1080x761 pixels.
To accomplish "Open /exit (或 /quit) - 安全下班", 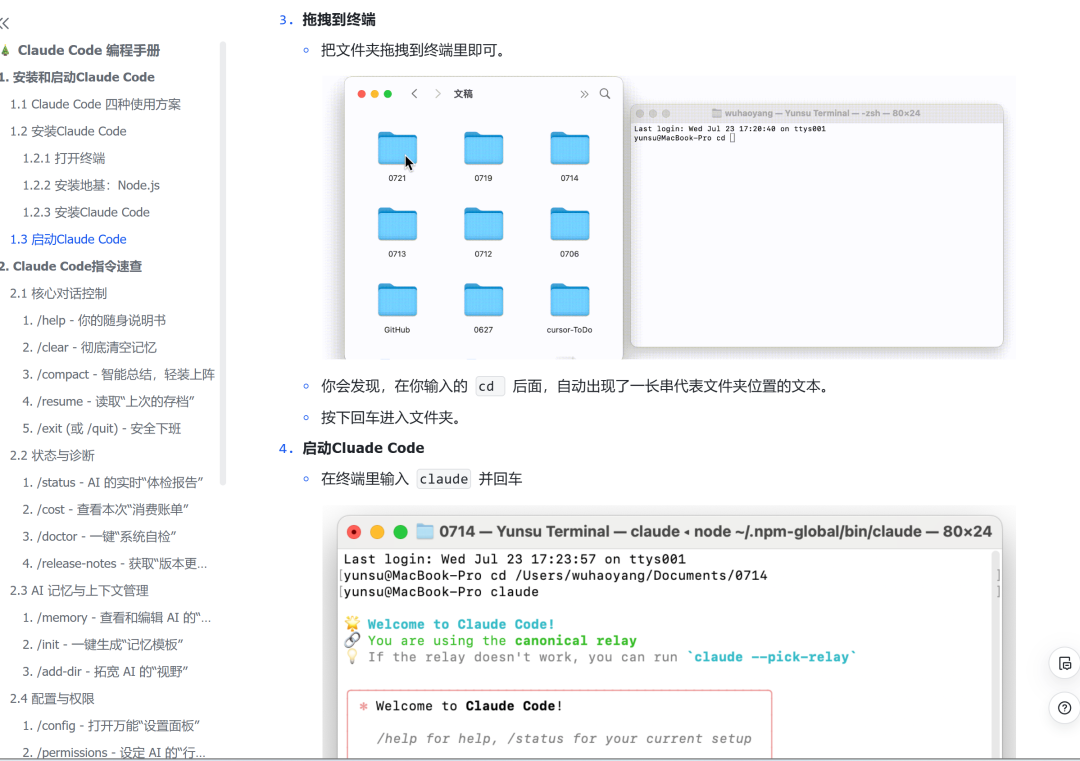I will click(x=102, y=428).
